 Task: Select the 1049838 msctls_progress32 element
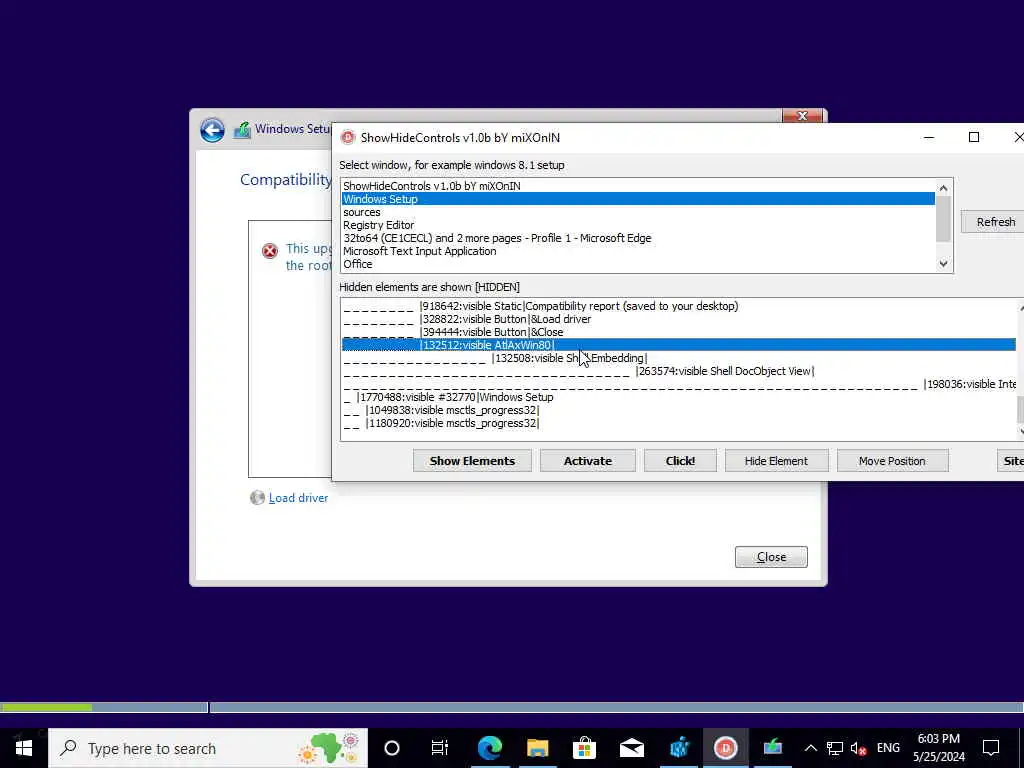(x=679, y=410)
